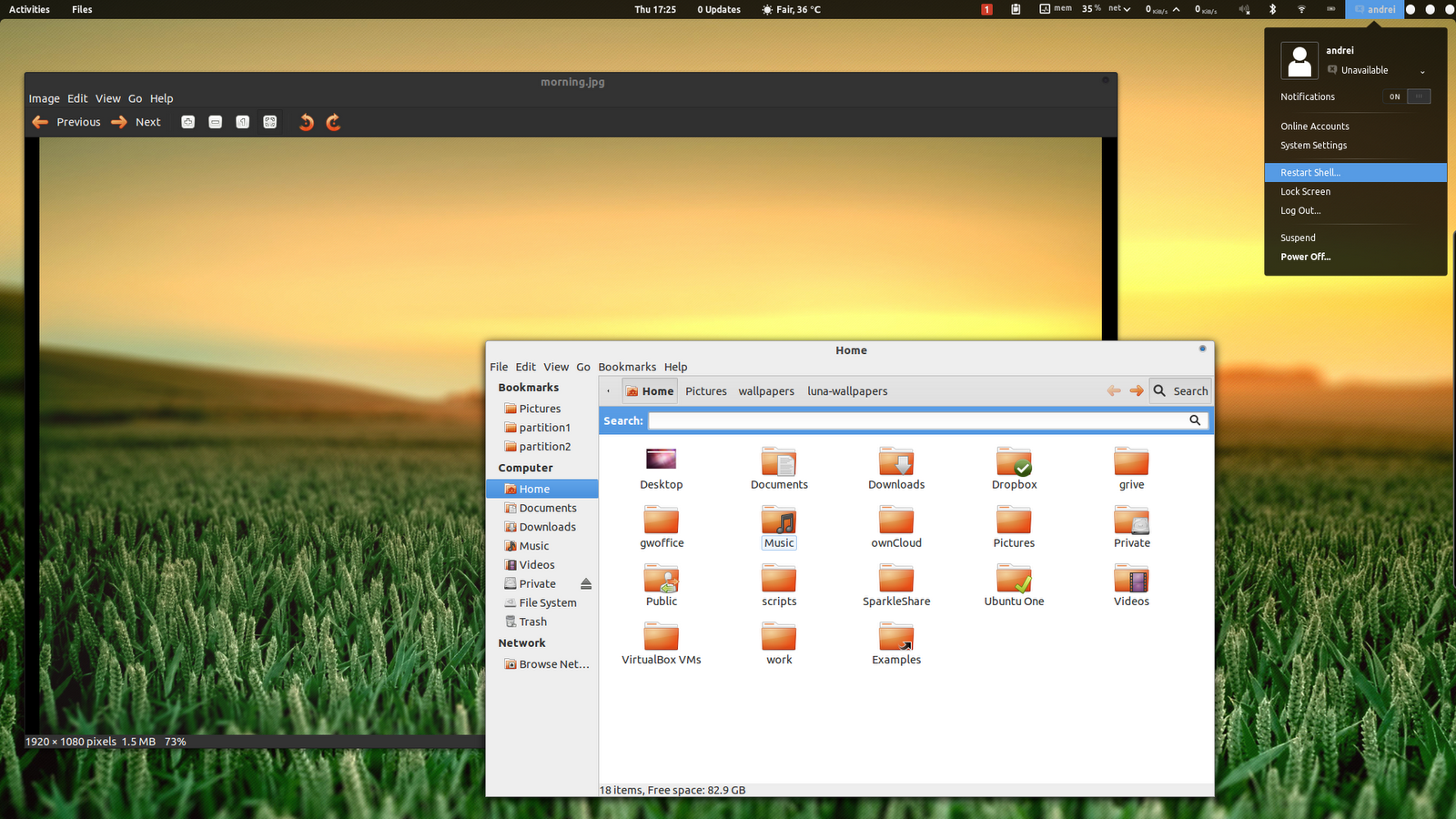Click the muted volume icon
1456x819 pixels.
click(x=1244, y=9)
